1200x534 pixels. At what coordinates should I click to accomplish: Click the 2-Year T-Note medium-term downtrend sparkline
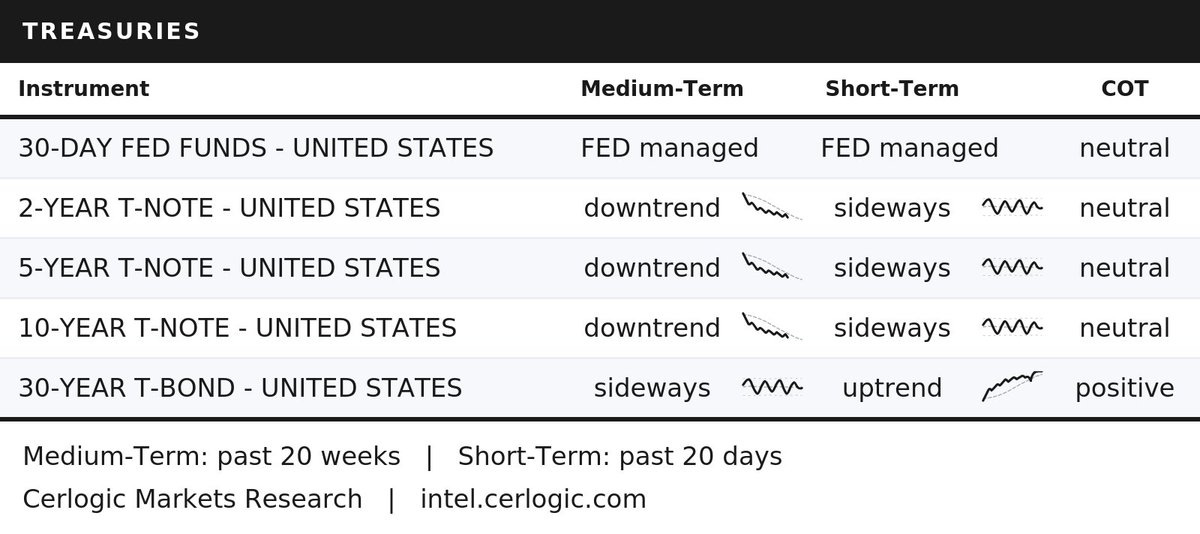772,207
